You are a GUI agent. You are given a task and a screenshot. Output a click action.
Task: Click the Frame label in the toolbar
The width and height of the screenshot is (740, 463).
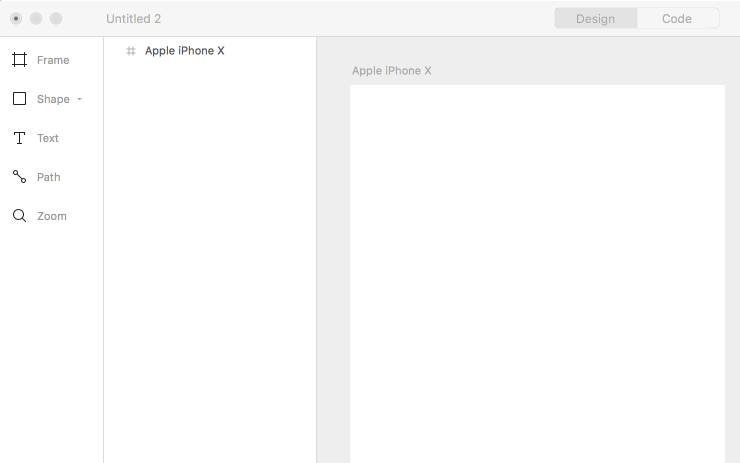click(53, 60)
